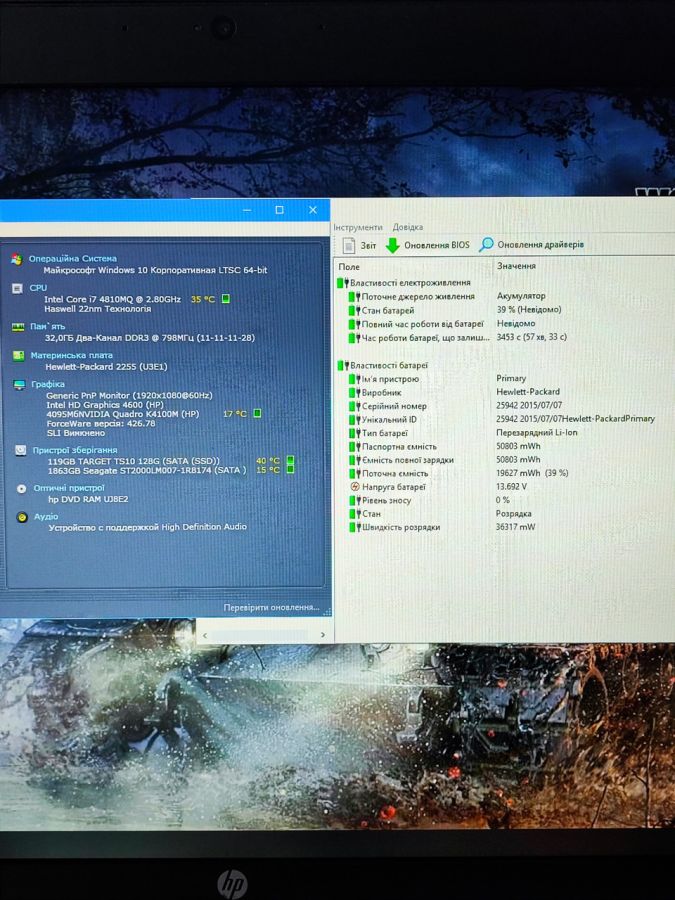Click the disc icon beside Оптичні пристрої
The height and width of the screenshot is (900, 675).
(22, 488)
